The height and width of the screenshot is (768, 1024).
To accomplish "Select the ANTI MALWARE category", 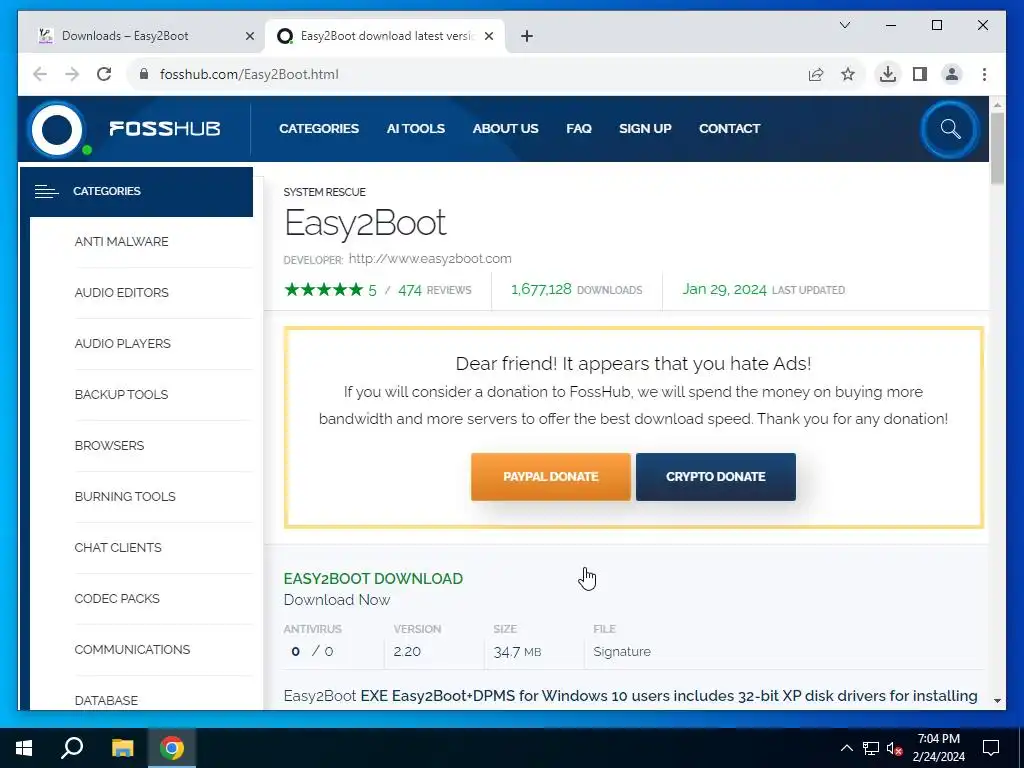I will pyautogui.click(x=121, y=242).
